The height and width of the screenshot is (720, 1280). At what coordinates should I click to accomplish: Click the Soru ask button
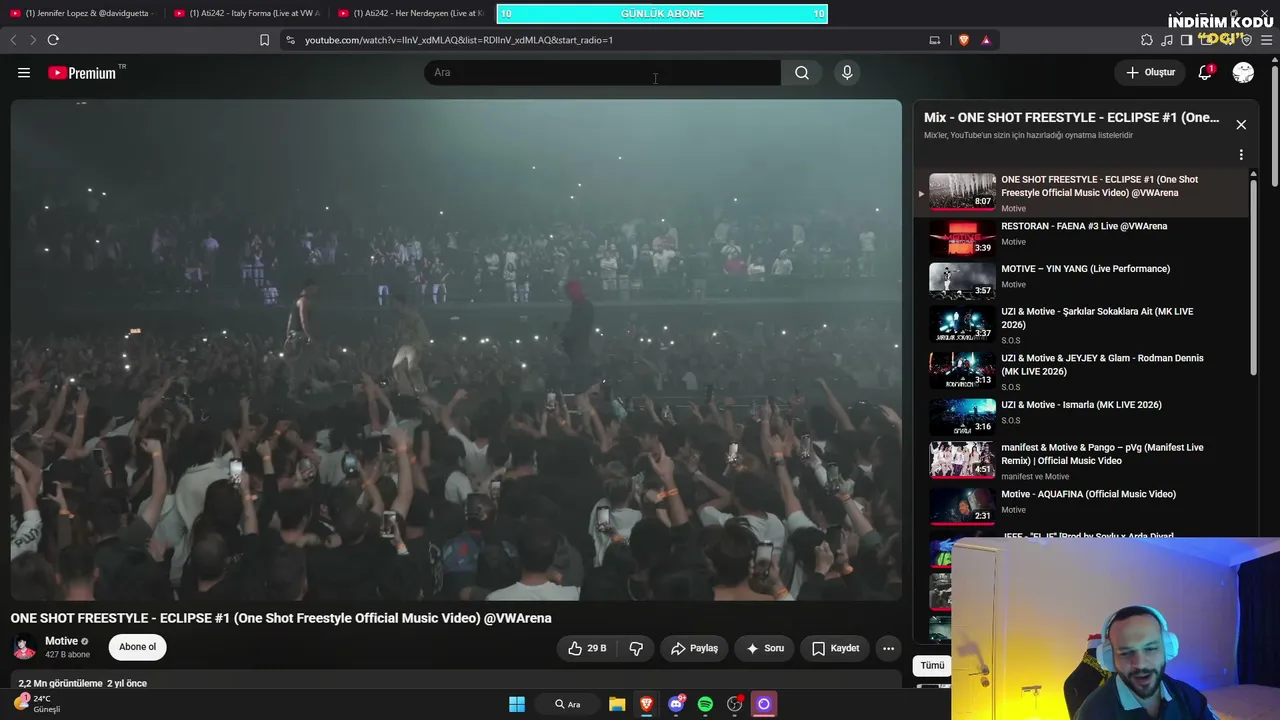[x=765, y=648]
